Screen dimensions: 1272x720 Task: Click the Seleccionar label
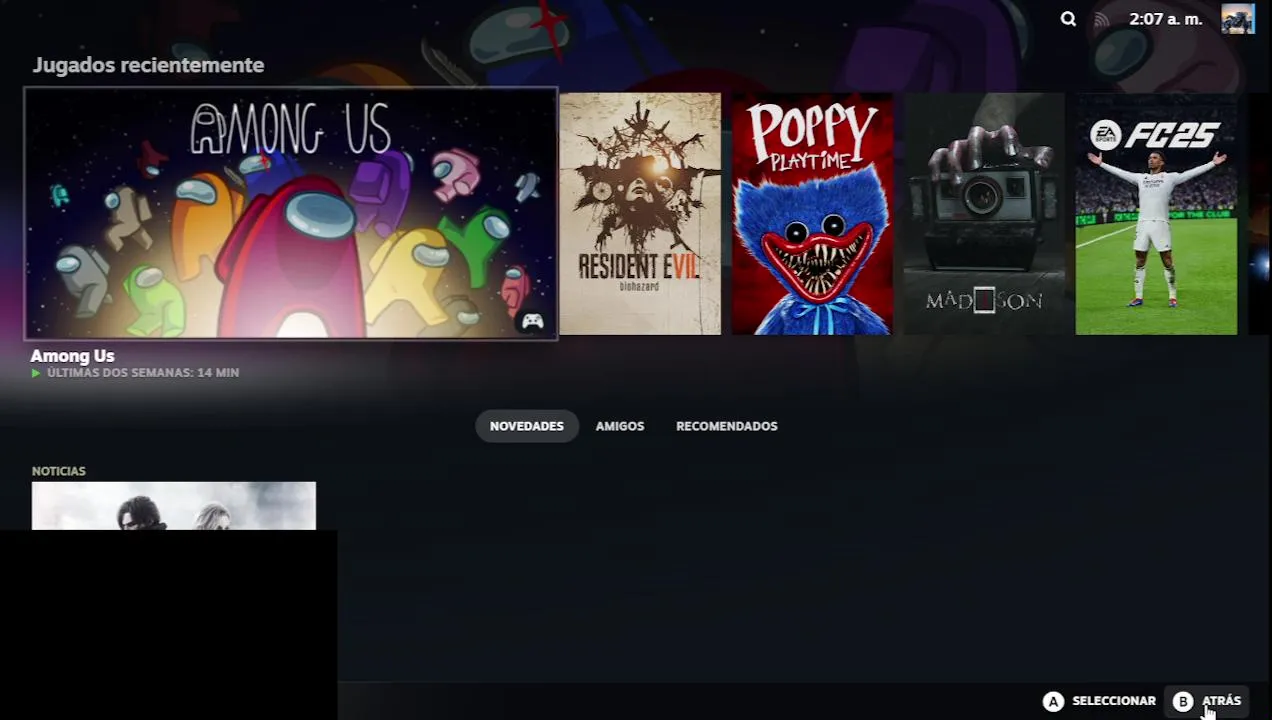(1114, 701)
